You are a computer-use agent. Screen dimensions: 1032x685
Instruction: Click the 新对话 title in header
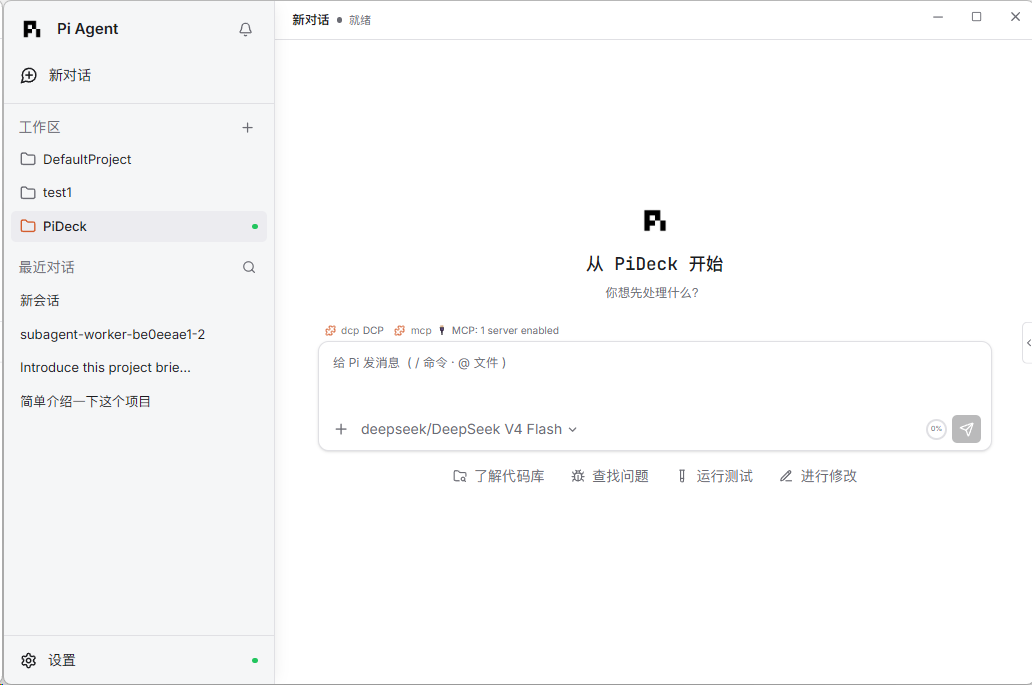click(311, 20)
